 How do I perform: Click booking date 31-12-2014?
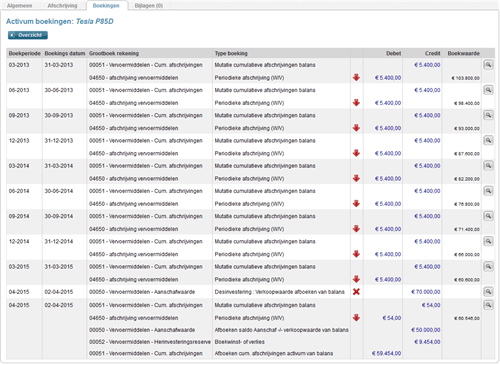pos(59,241)
